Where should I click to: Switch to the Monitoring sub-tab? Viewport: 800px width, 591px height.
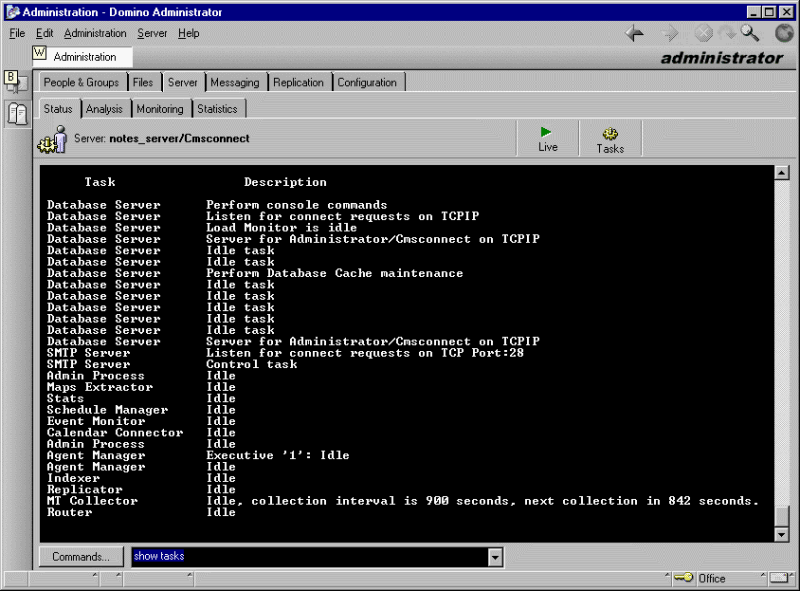[160, 109]
